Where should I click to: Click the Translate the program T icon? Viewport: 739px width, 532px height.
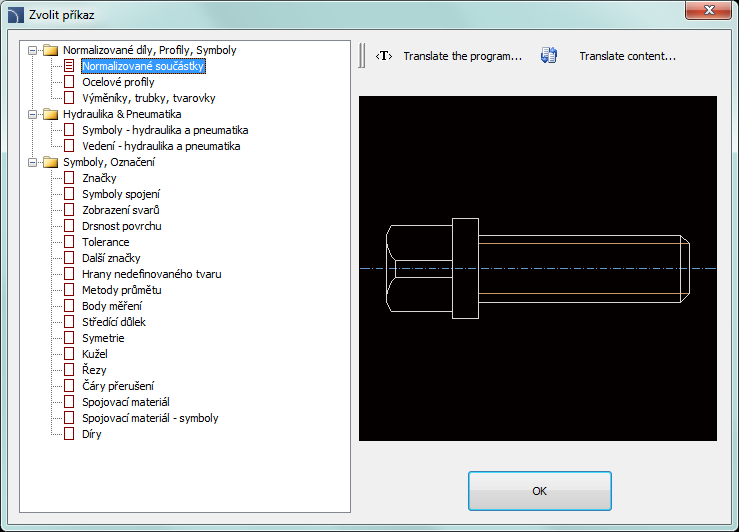click(x=384, y=56)
